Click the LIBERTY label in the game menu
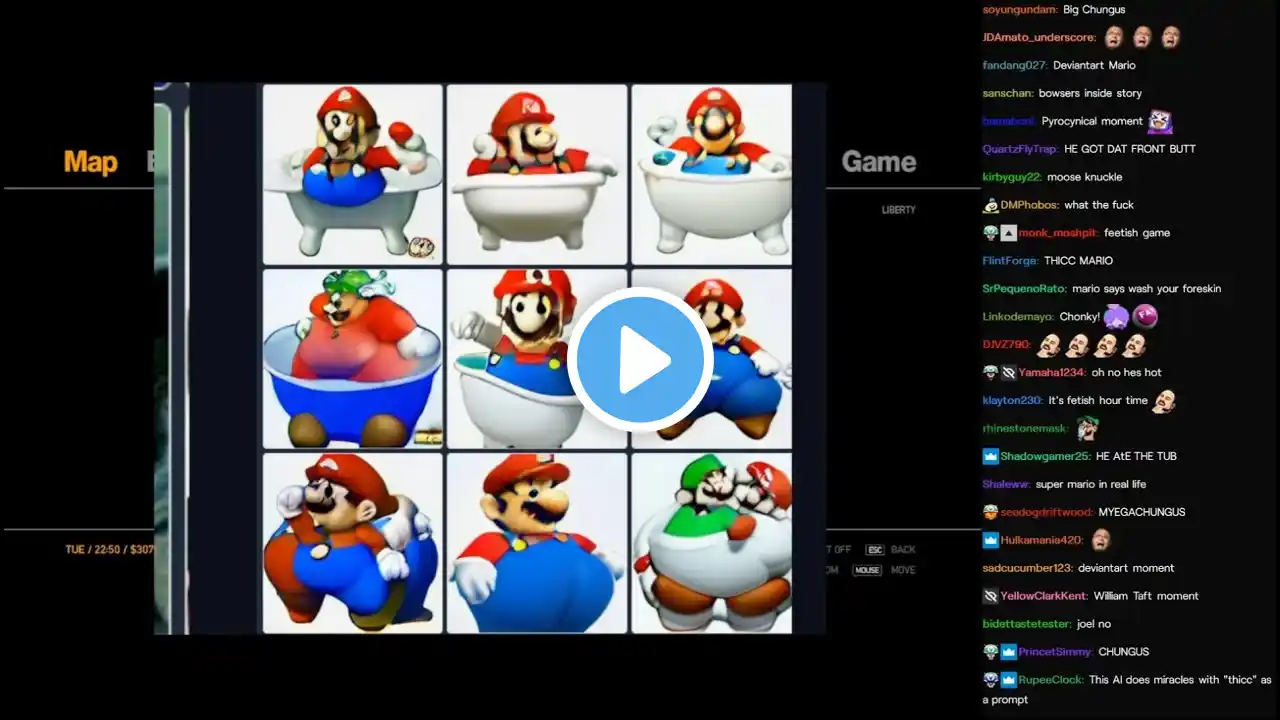Viewport: 1280px width, 720px height. [x=898, y=210]
